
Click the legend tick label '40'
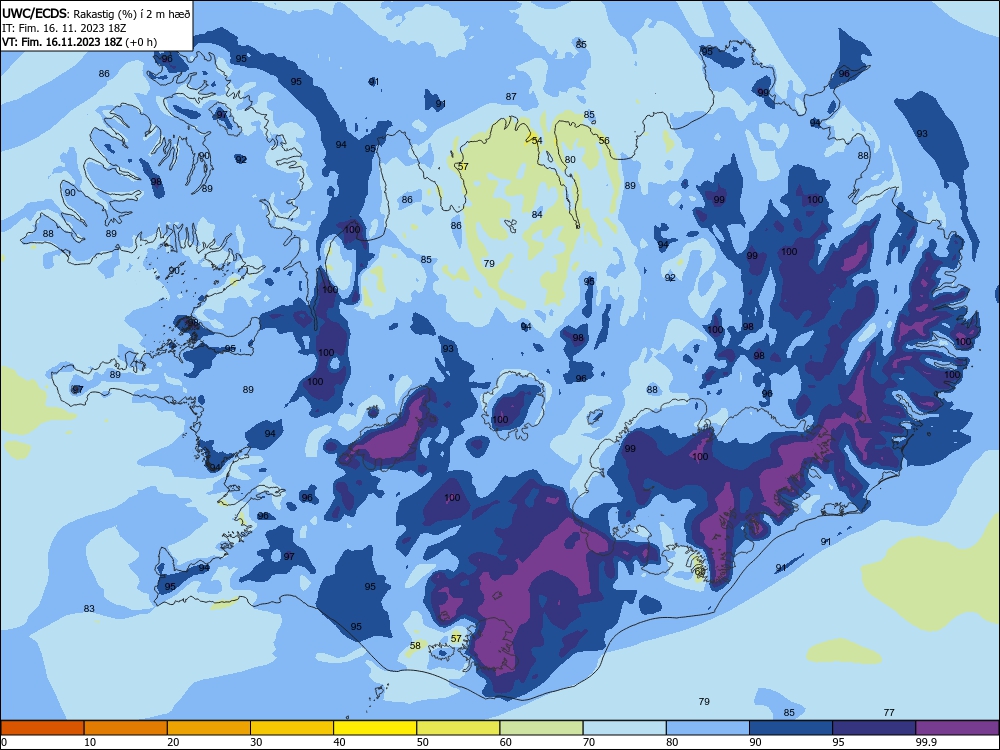pyautogui.click(x=339, y=742)
